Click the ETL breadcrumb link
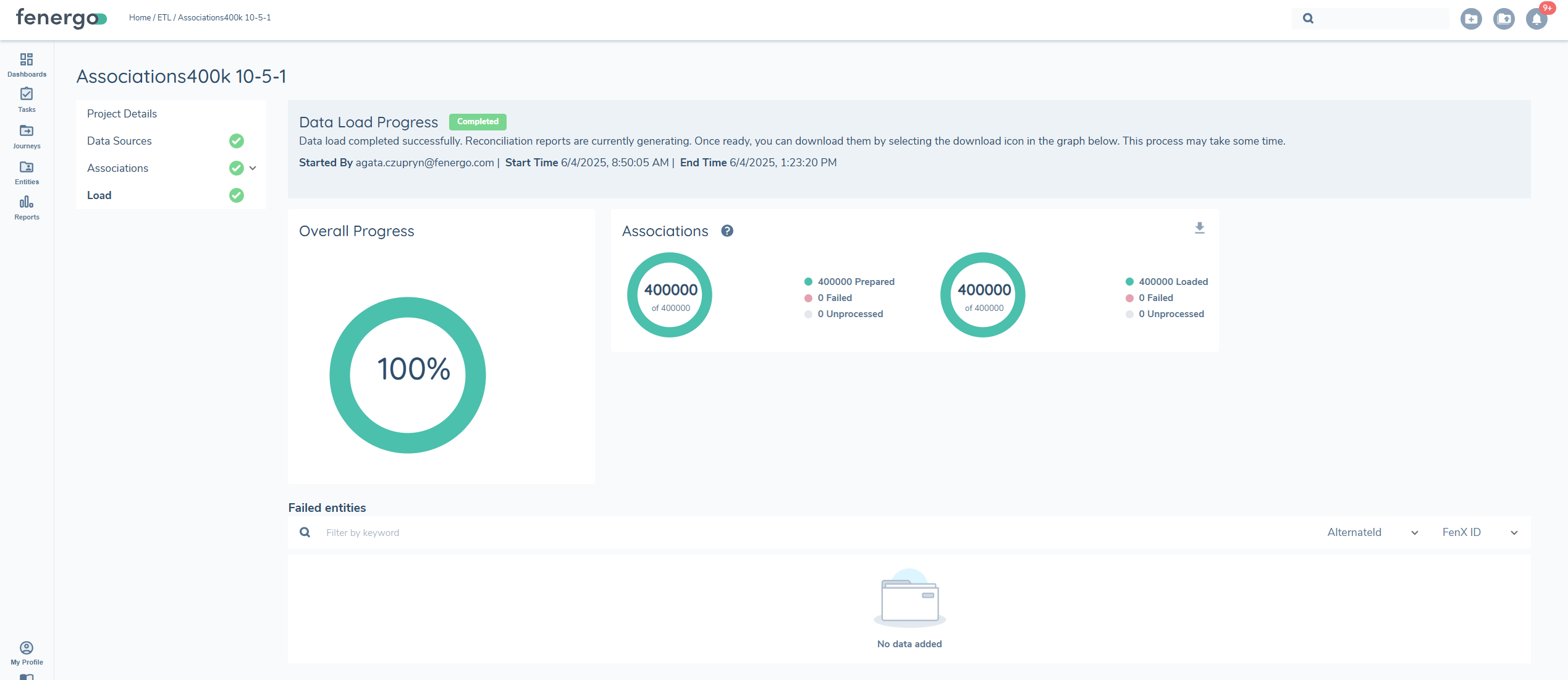 [164, 17]
